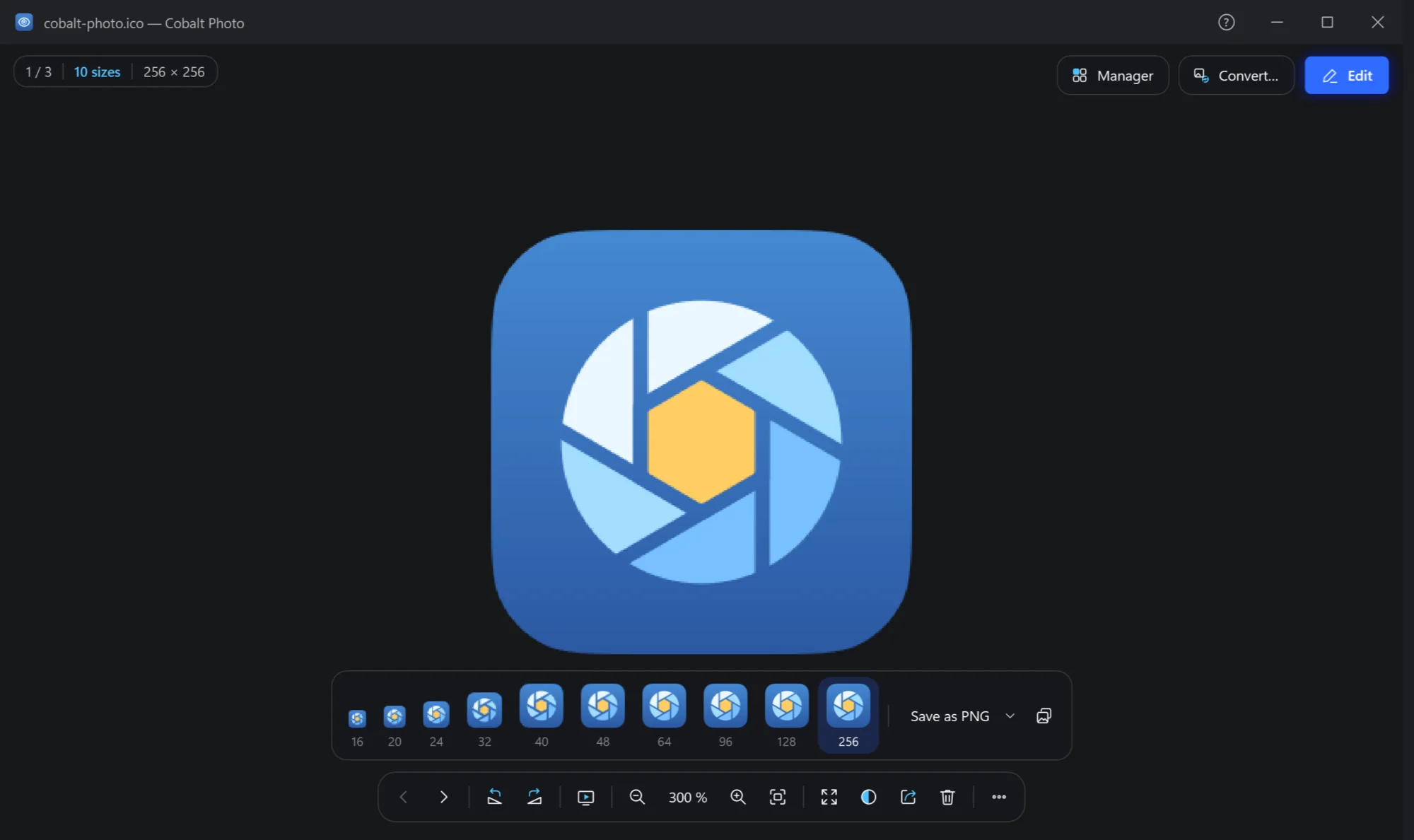
Task: Maximize the Cobalt Photo window
Action: click(x=1327, y=23)
